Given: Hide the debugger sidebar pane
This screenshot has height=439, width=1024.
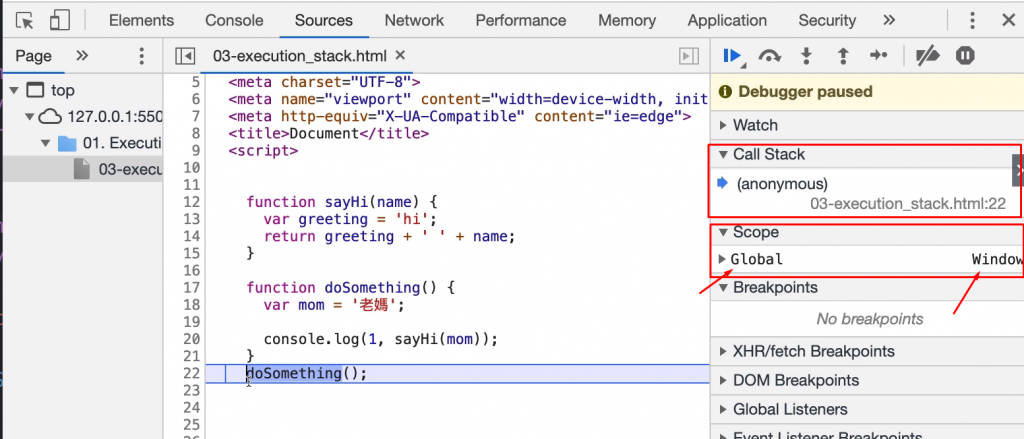Looking at the screenshot, I should coord(688,56).
